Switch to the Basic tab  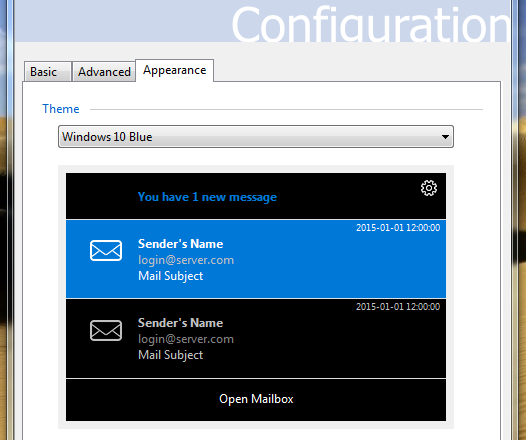click(48, 71)
